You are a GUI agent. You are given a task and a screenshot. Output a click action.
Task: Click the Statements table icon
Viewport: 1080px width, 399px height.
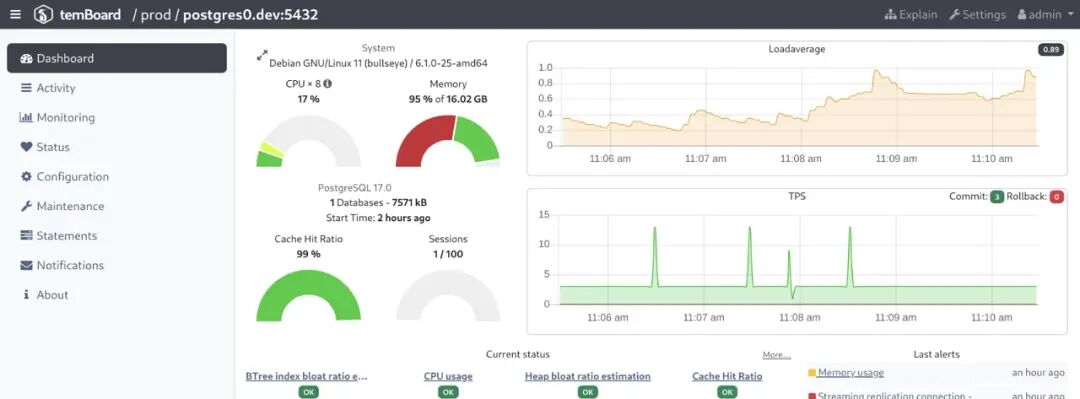[26, 236]
